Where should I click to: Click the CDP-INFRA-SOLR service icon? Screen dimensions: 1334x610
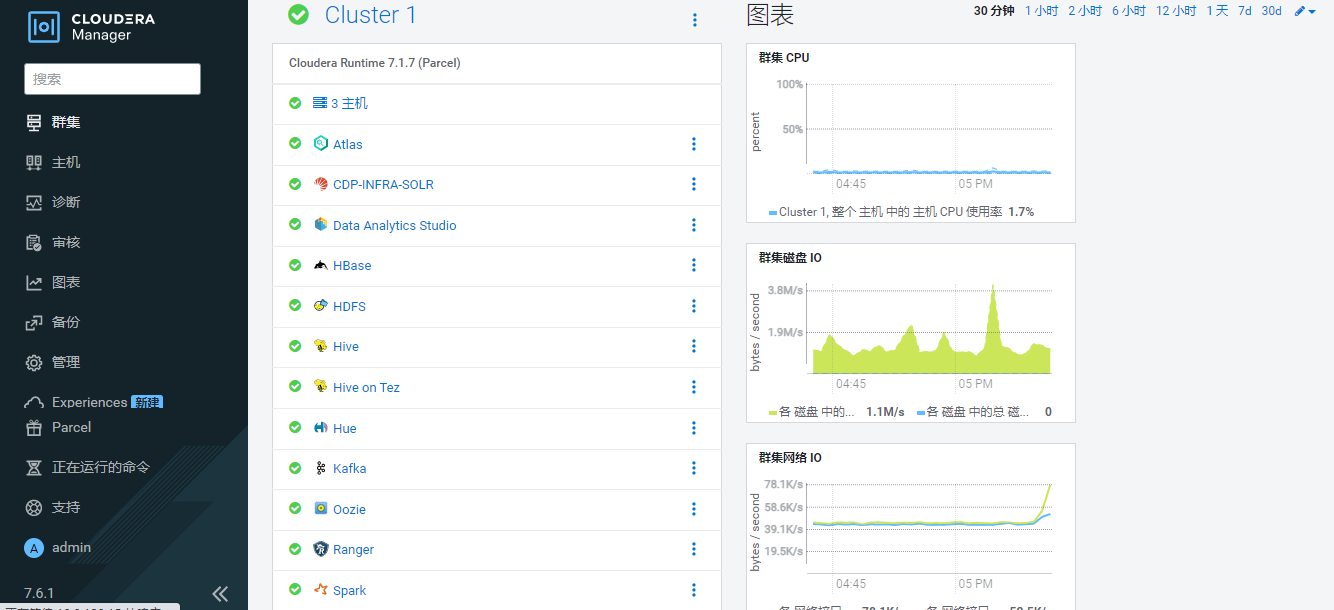coord(321,184)
